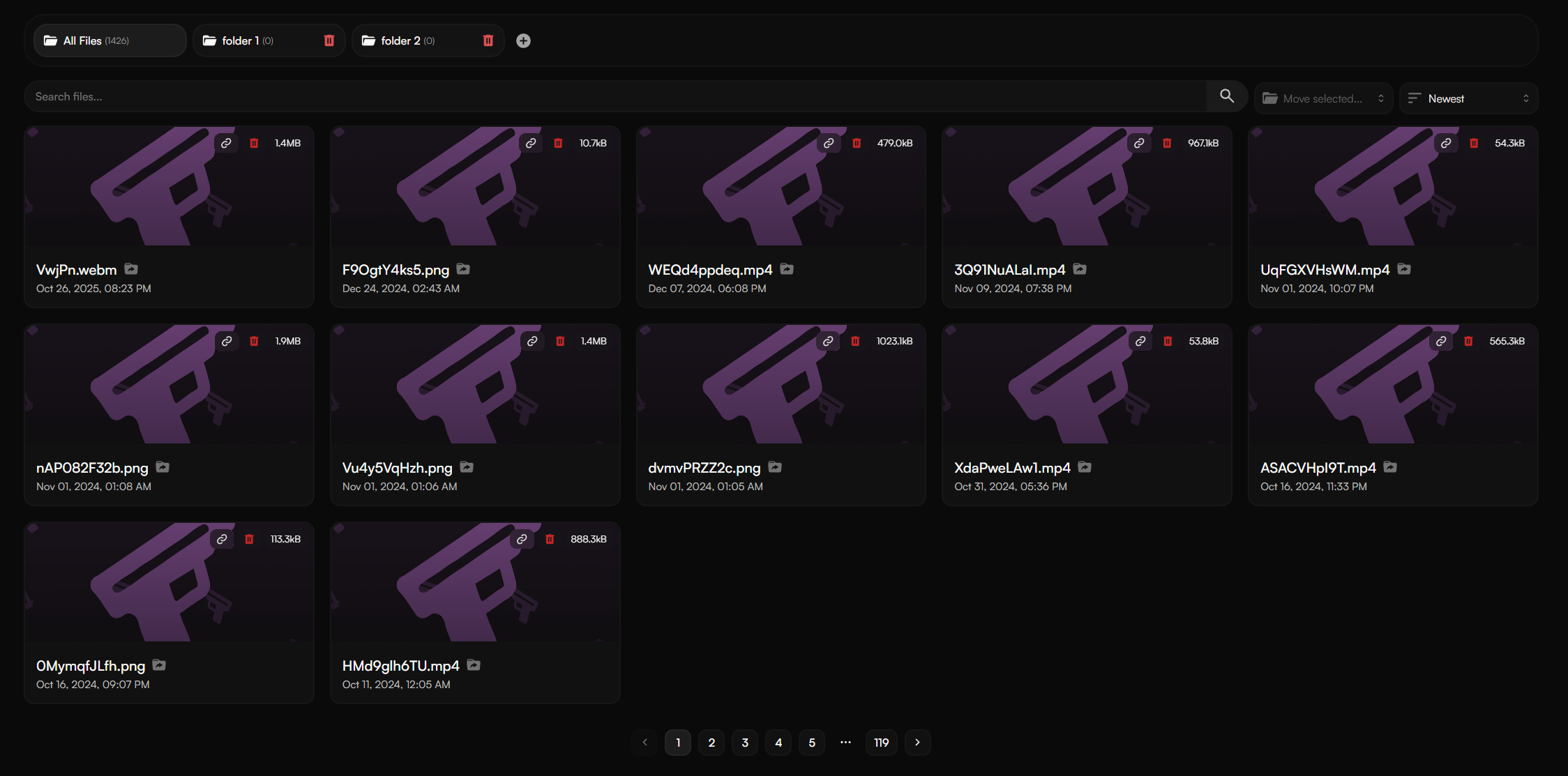The height and width of the screenshot is (776, 1568).
Task: Focus the Search files input
Action: point(615,96)
